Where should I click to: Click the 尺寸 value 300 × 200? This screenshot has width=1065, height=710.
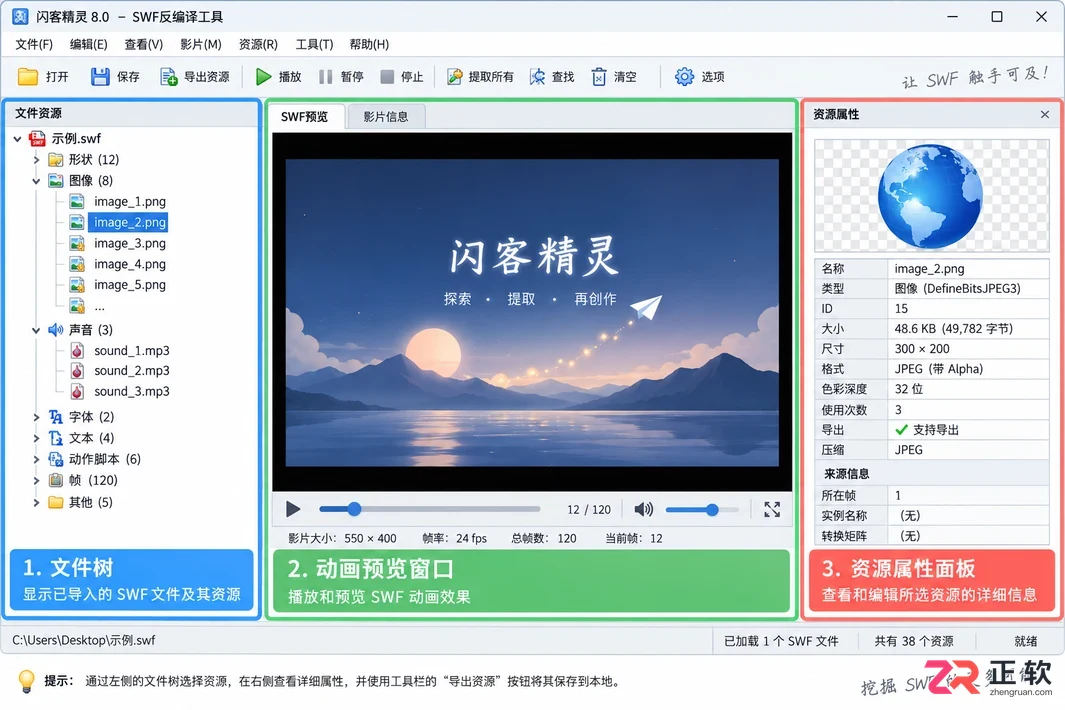(969, 349)
